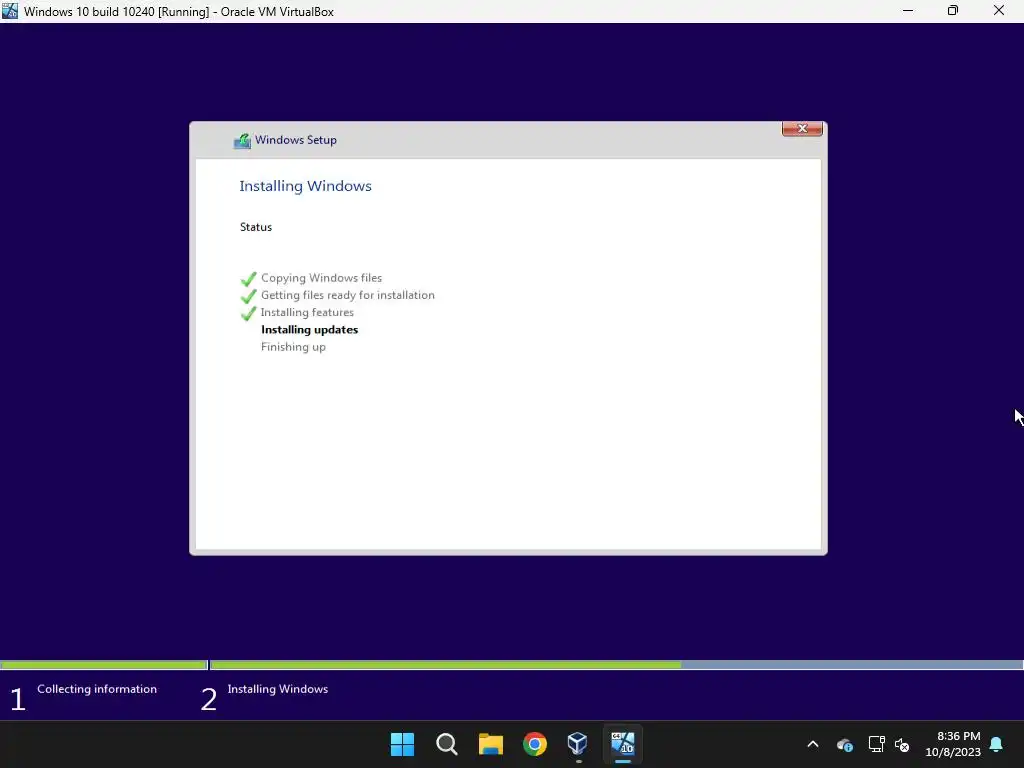
Task: Click the 'Collecting information' progress bar
Action: point(104,665)
